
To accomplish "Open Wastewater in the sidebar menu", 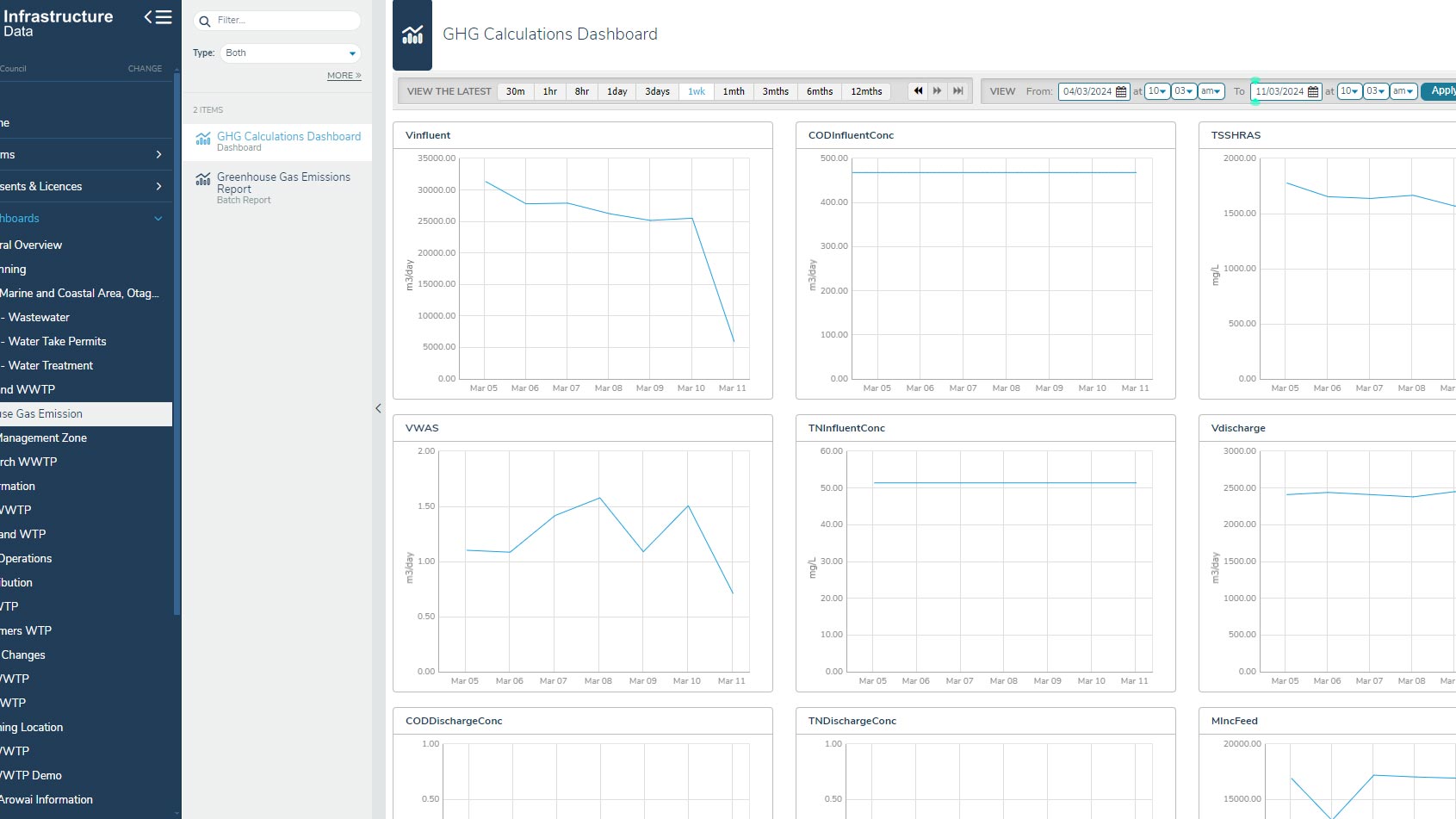I will coord(39,317).
